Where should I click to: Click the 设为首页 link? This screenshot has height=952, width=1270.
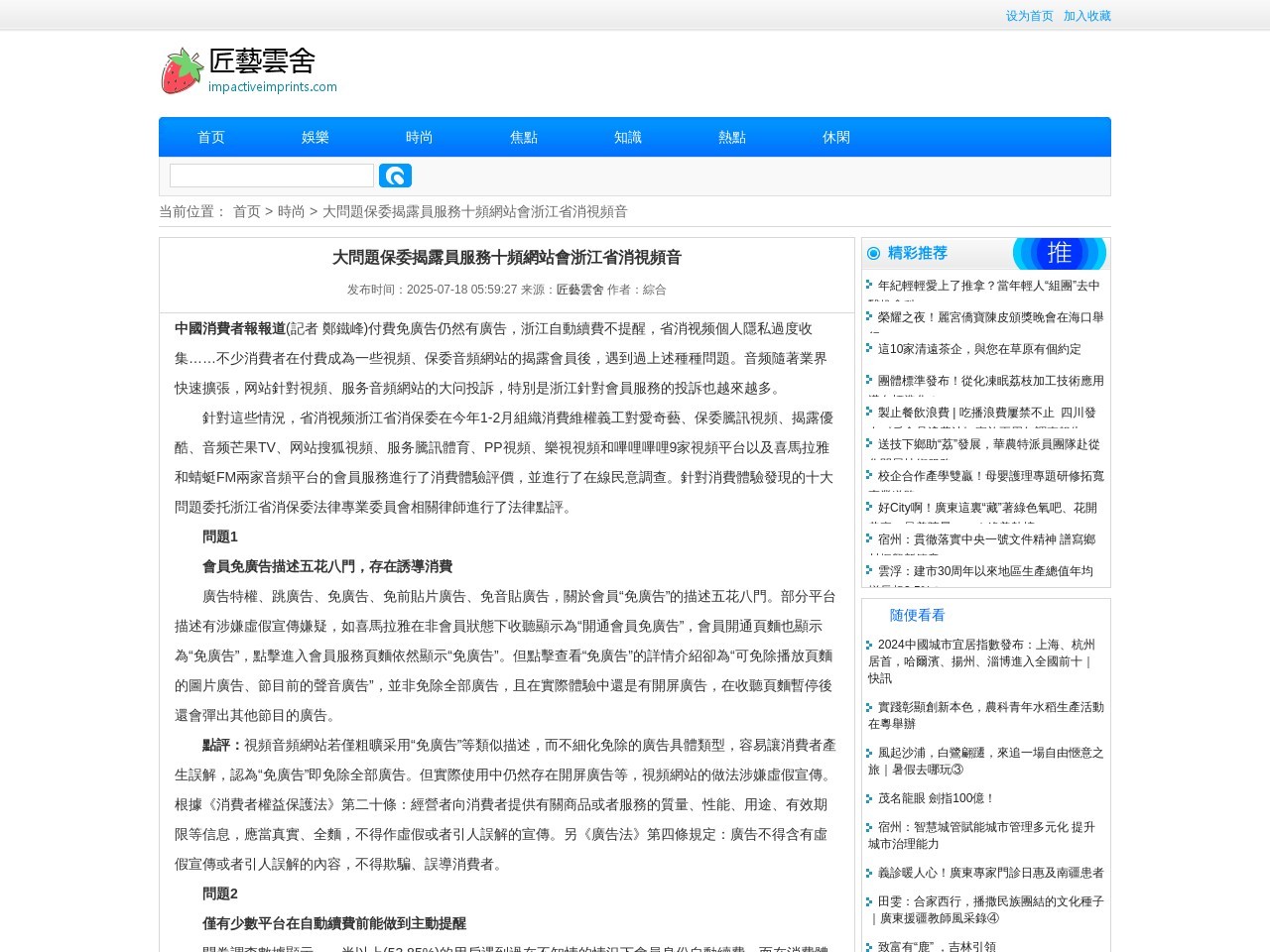click(x=1029, y=16)
